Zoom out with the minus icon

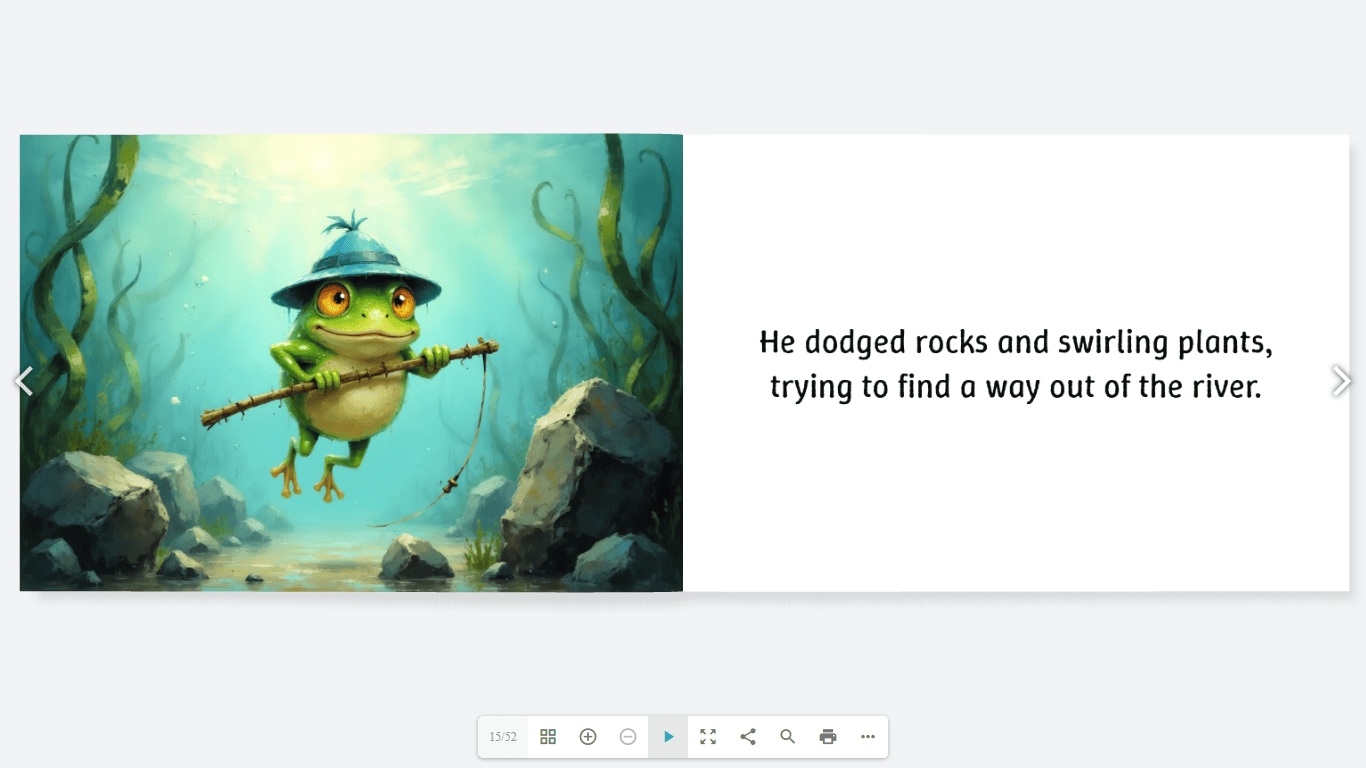tap(628, 737)
